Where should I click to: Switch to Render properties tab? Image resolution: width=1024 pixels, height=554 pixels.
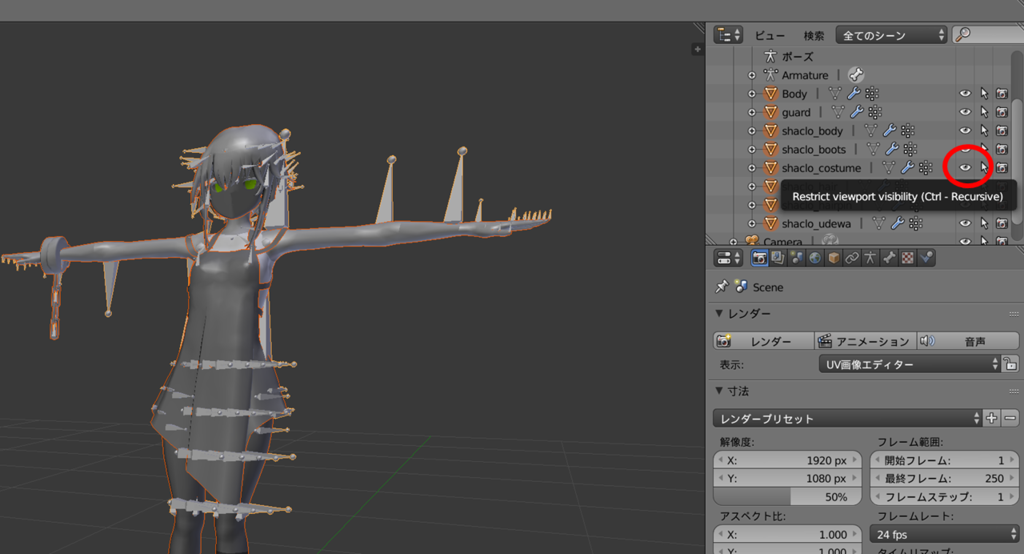(759, 258)
